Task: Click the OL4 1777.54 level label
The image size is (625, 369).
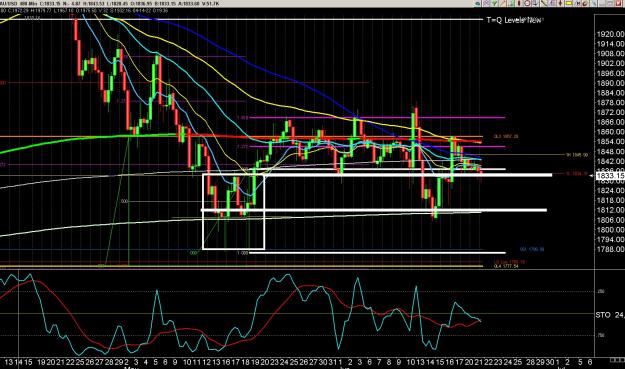Action: tap(506, 266)
